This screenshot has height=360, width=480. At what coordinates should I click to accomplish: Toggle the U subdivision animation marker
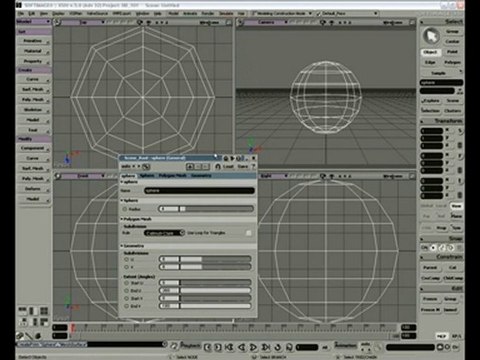pyautogui.click(x=126, y=259)
